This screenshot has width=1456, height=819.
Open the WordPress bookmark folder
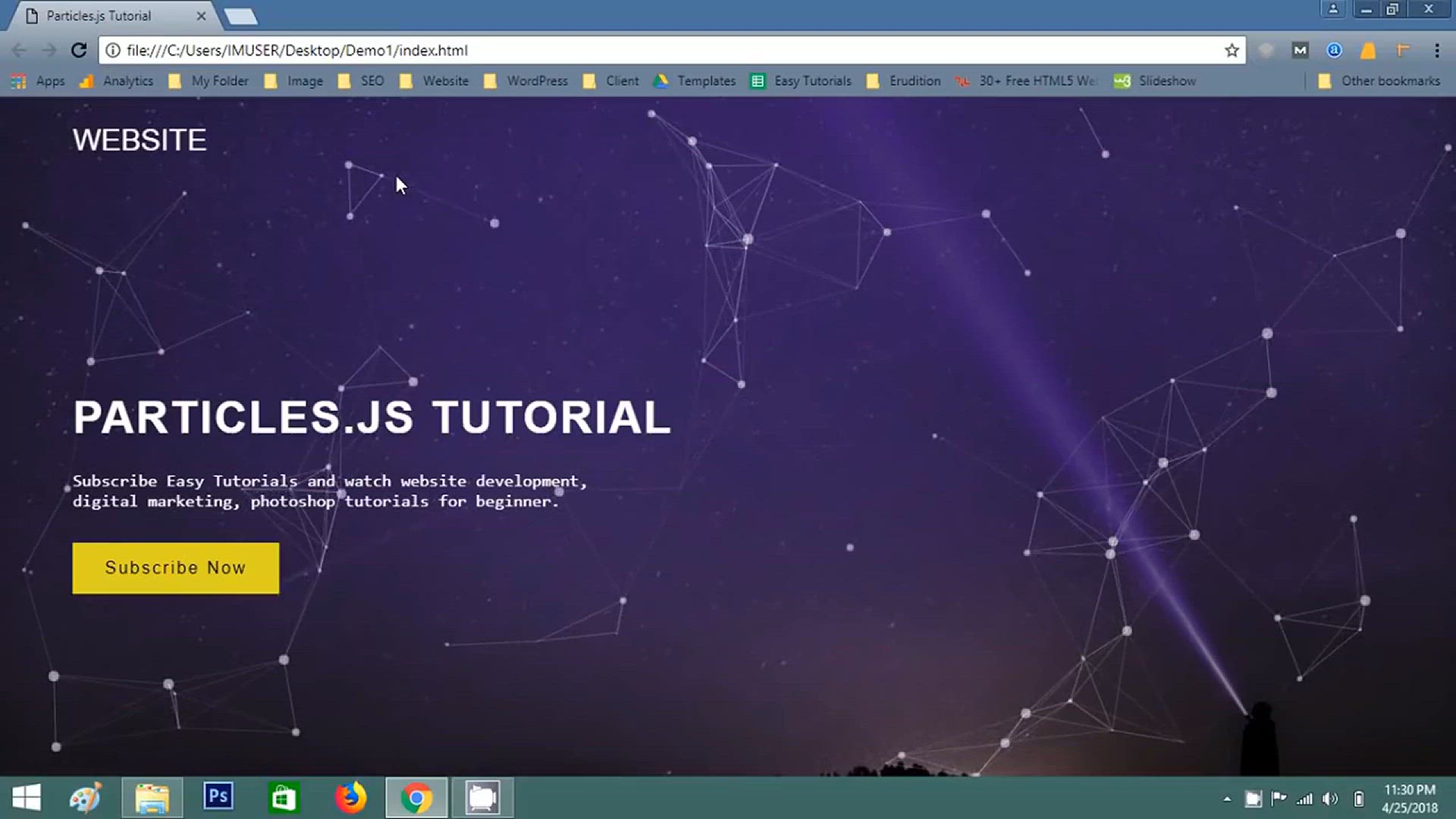[526, 81]
